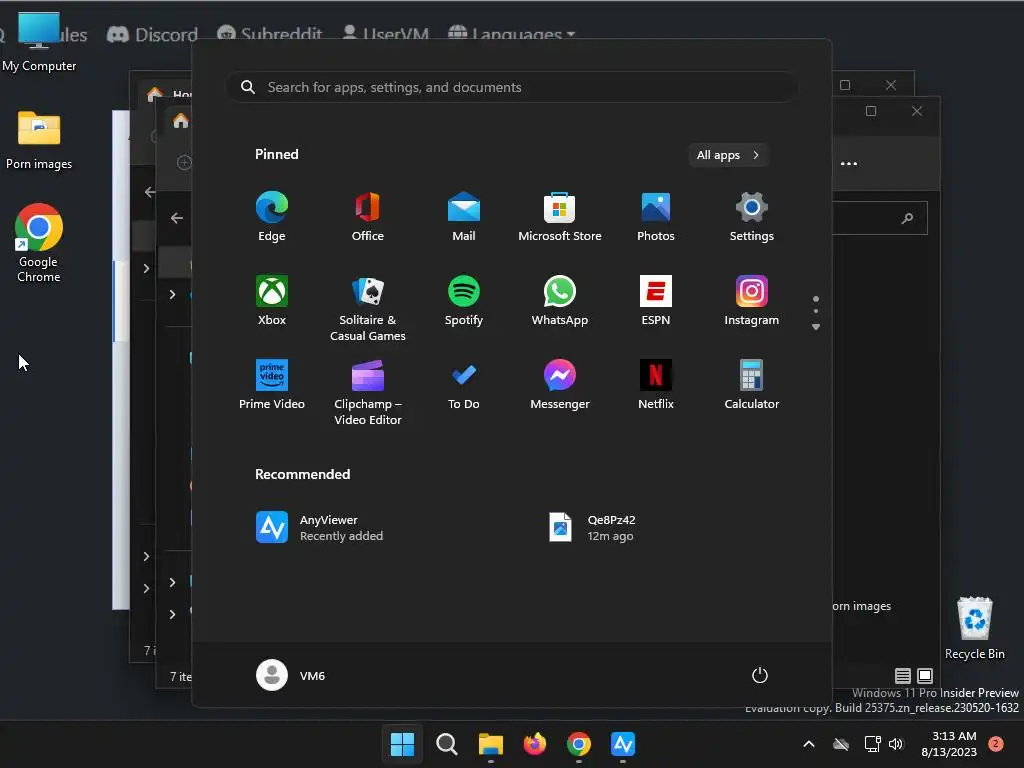
Task: Click back arrow in front File Explorer
Action: click(176, 218)
